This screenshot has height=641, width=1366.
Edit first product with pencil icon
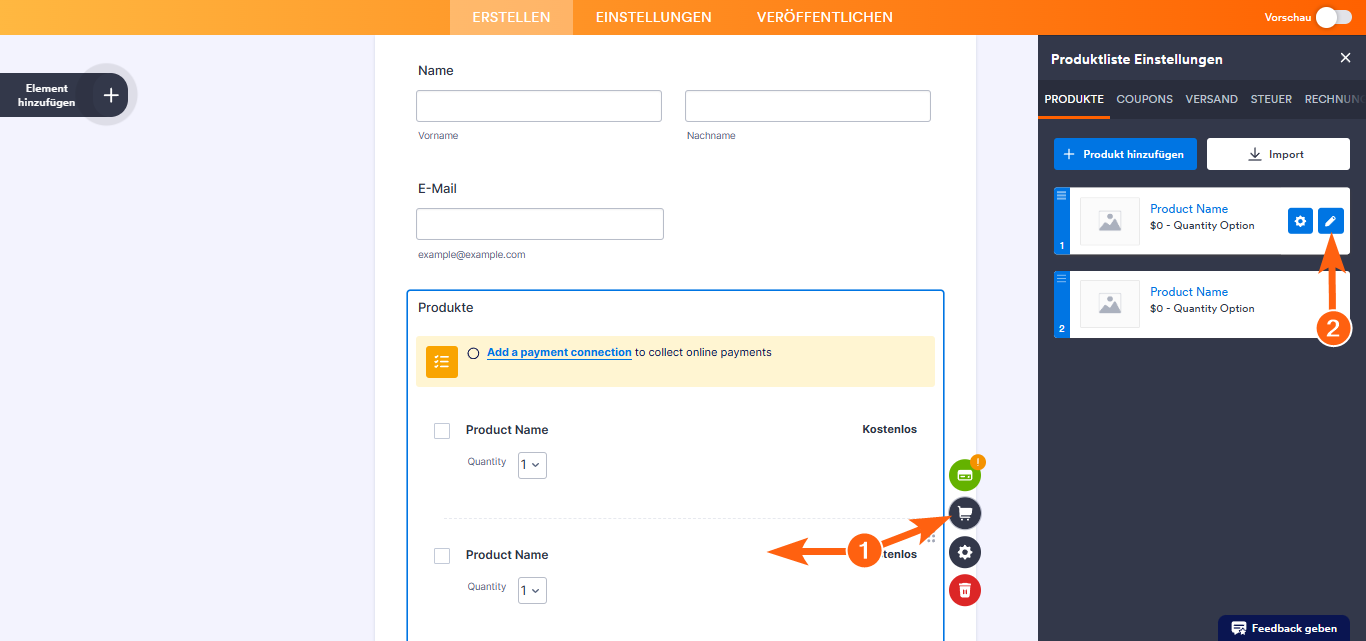point(1330,221)
